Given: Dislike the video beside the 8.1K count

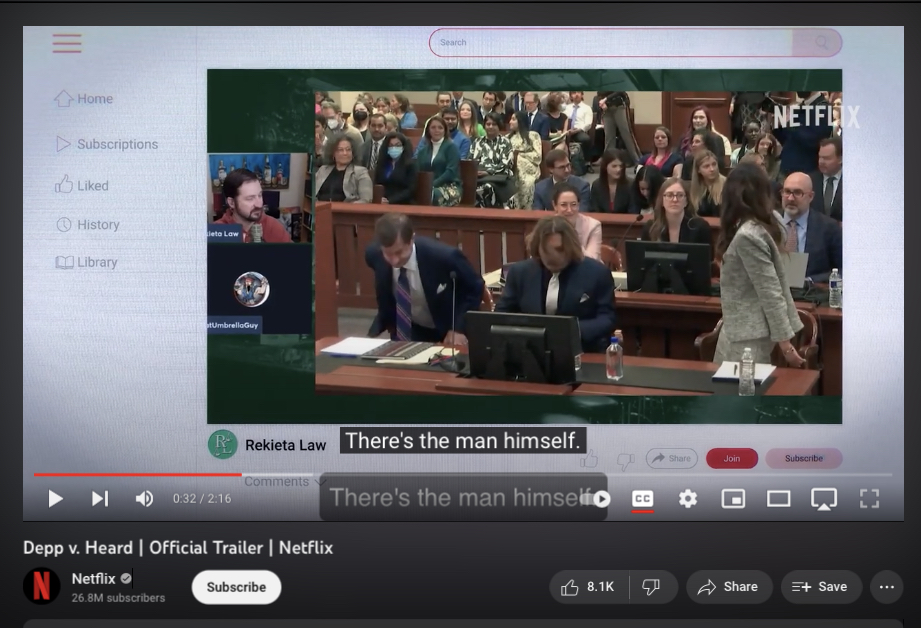Looking at the screenshot, I should (653, 587).
